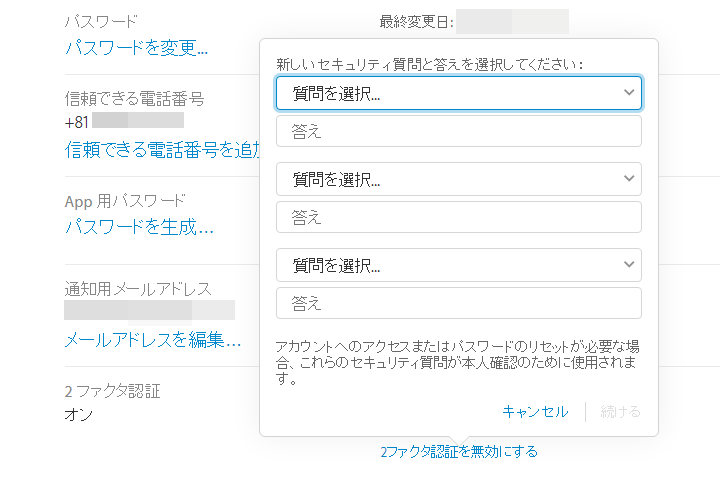Click the メールアドレスを編集 link
The height and width of the screenshot is (480, 720).
pyautogui.click(x=153, y=340)
